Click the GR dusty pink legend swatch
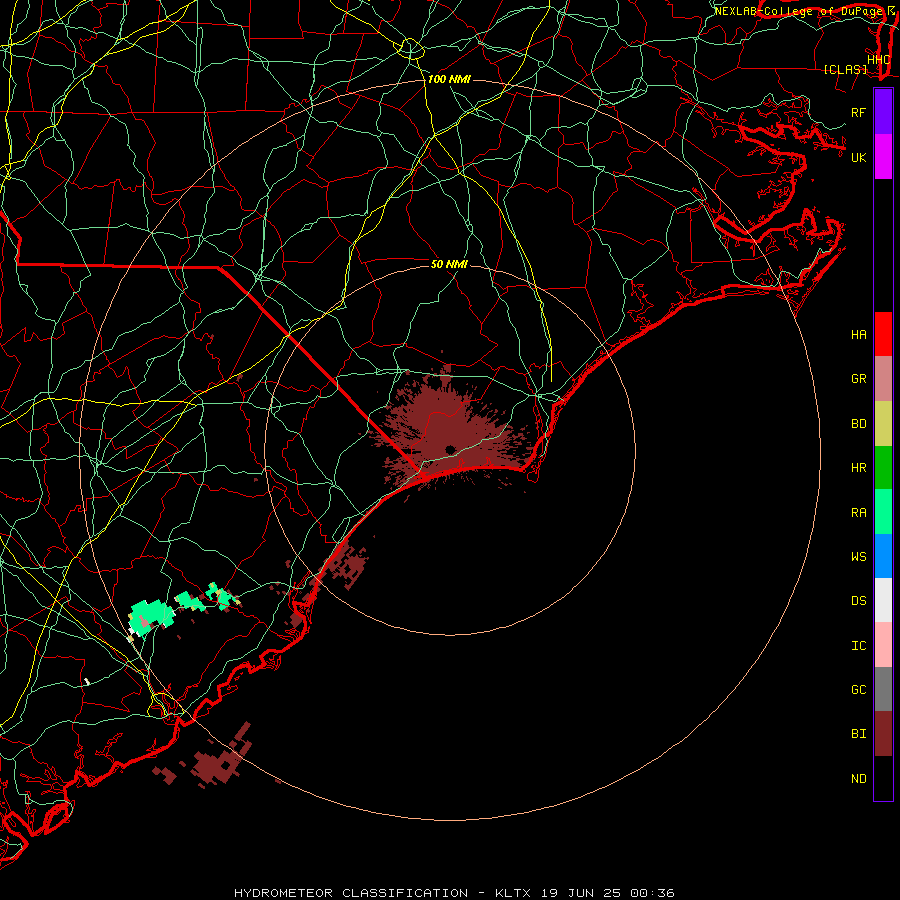 pos(883,379)
